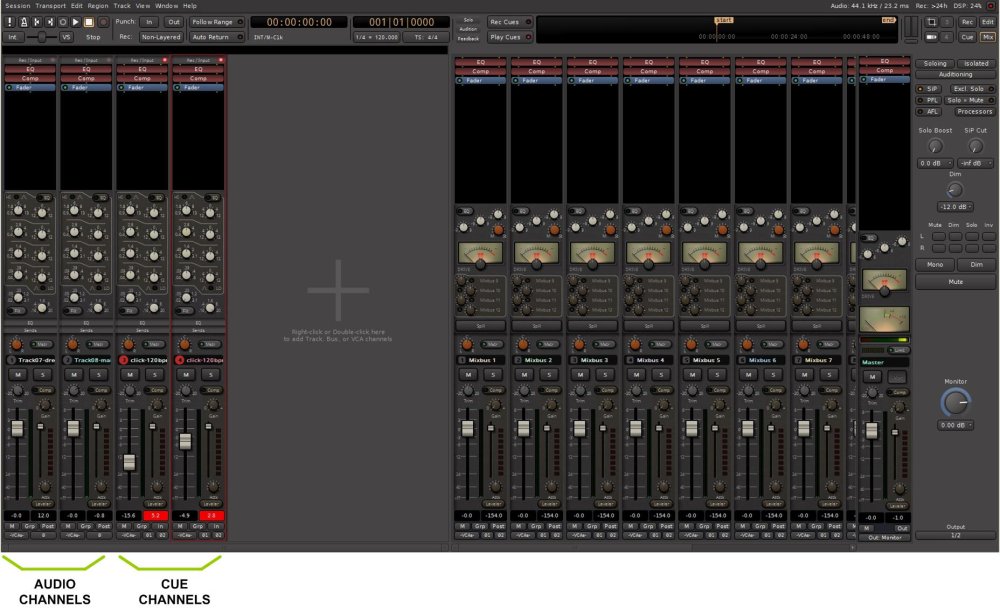The image size is (1000, 608).
Task: Solo the Track08 channel
Action: click(x=98, y=374)
